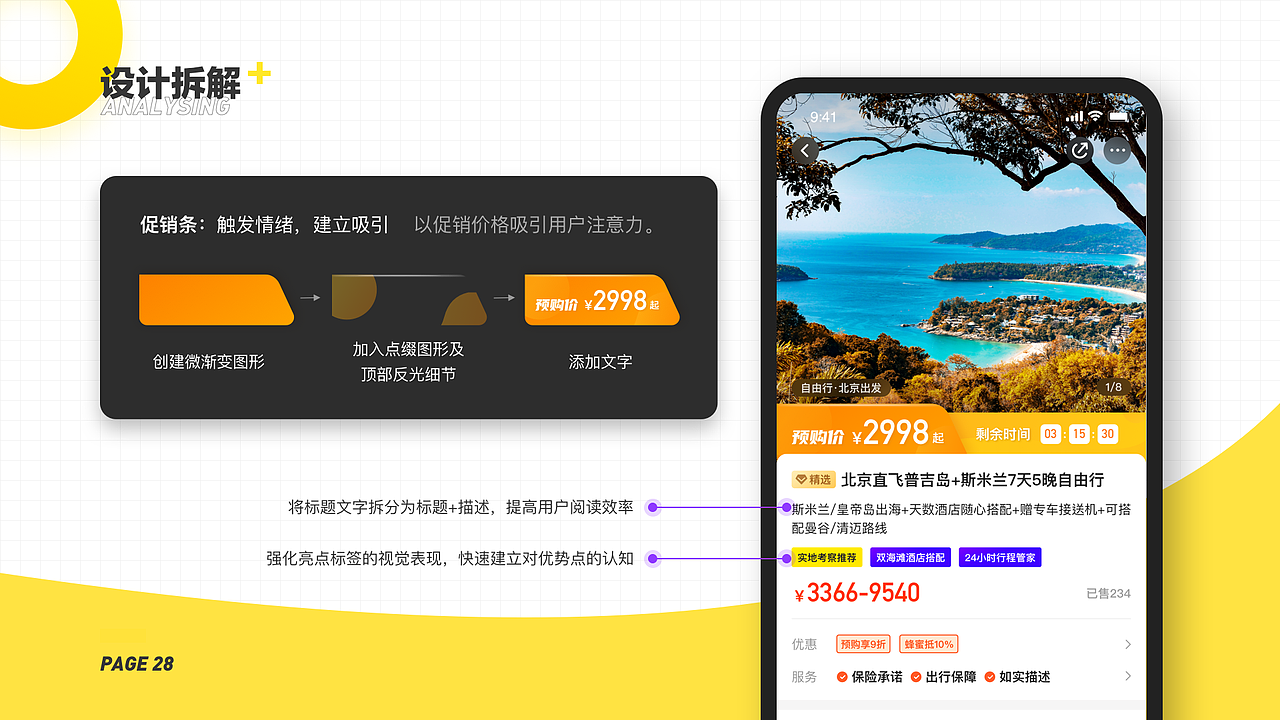The image size is (1280, 720).
Task: Tap the Wi-Fi indicator in phone status bar
Action: 1095,117
